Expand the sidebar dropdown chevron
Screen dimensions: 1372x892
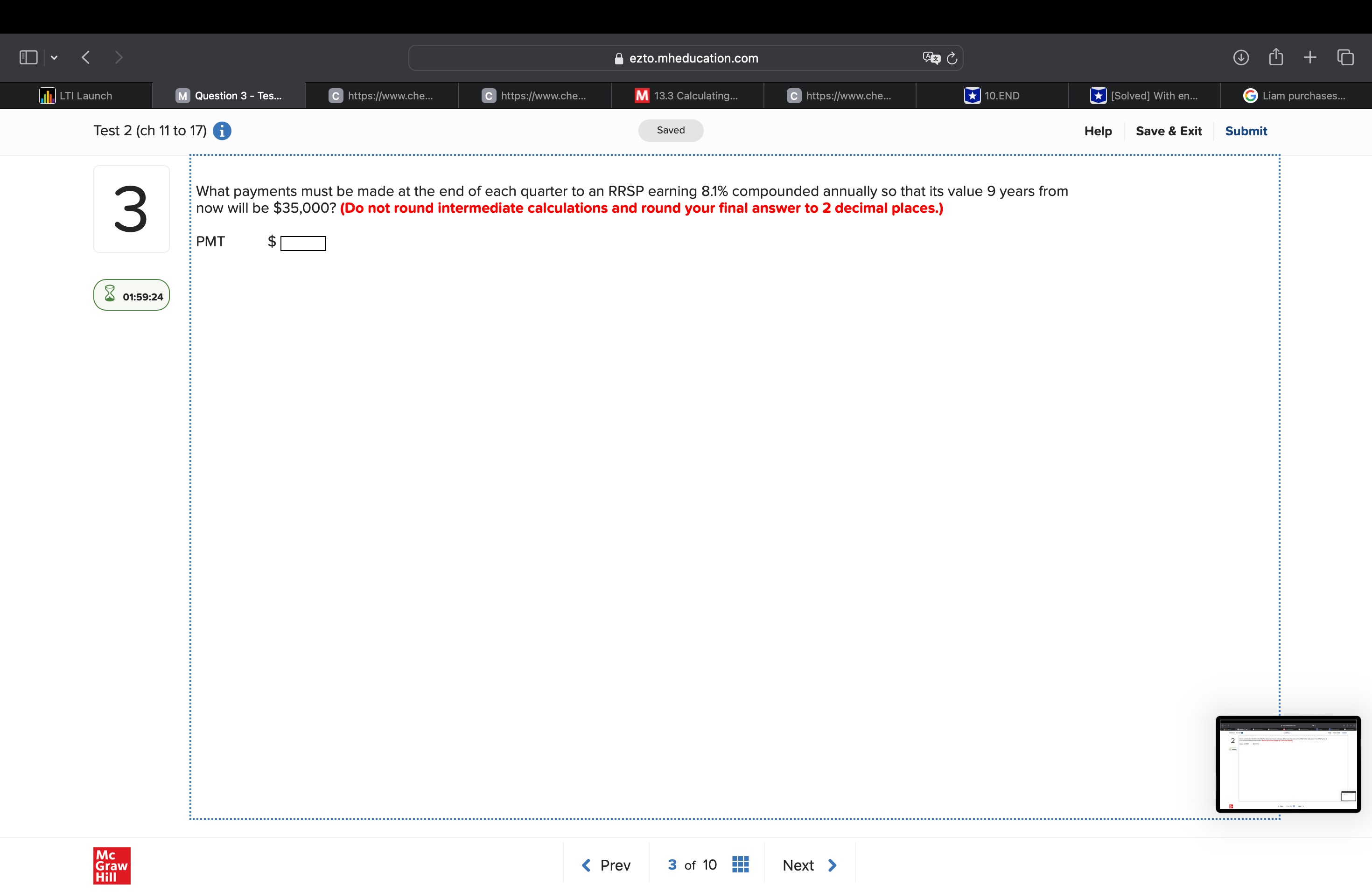point(54,57)
